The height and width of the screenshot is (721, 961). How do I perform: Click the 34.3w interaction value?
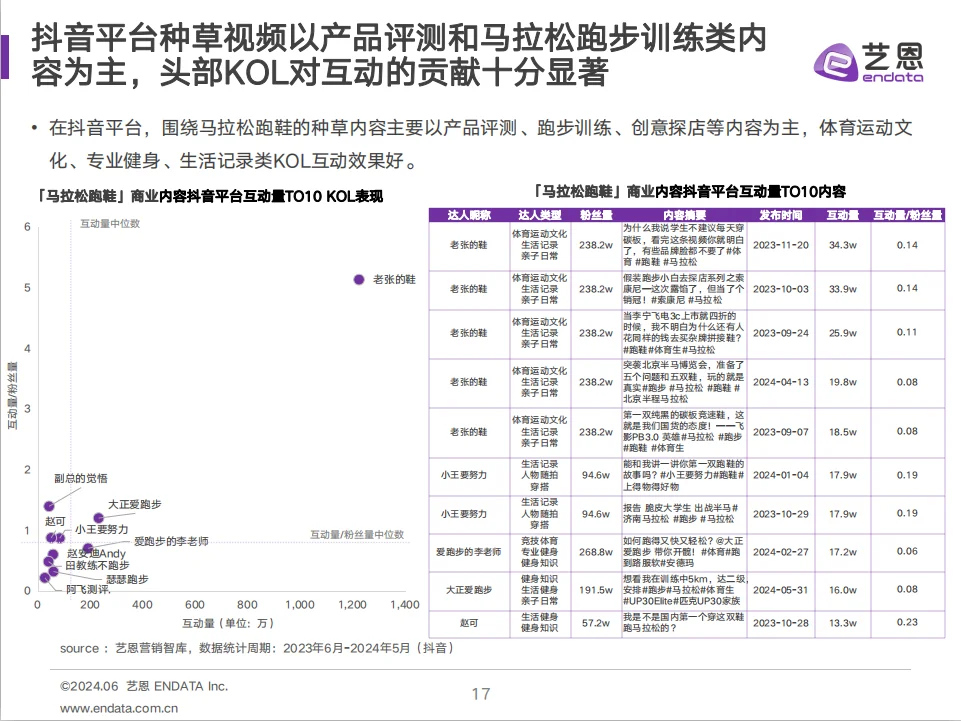point(843,245)
